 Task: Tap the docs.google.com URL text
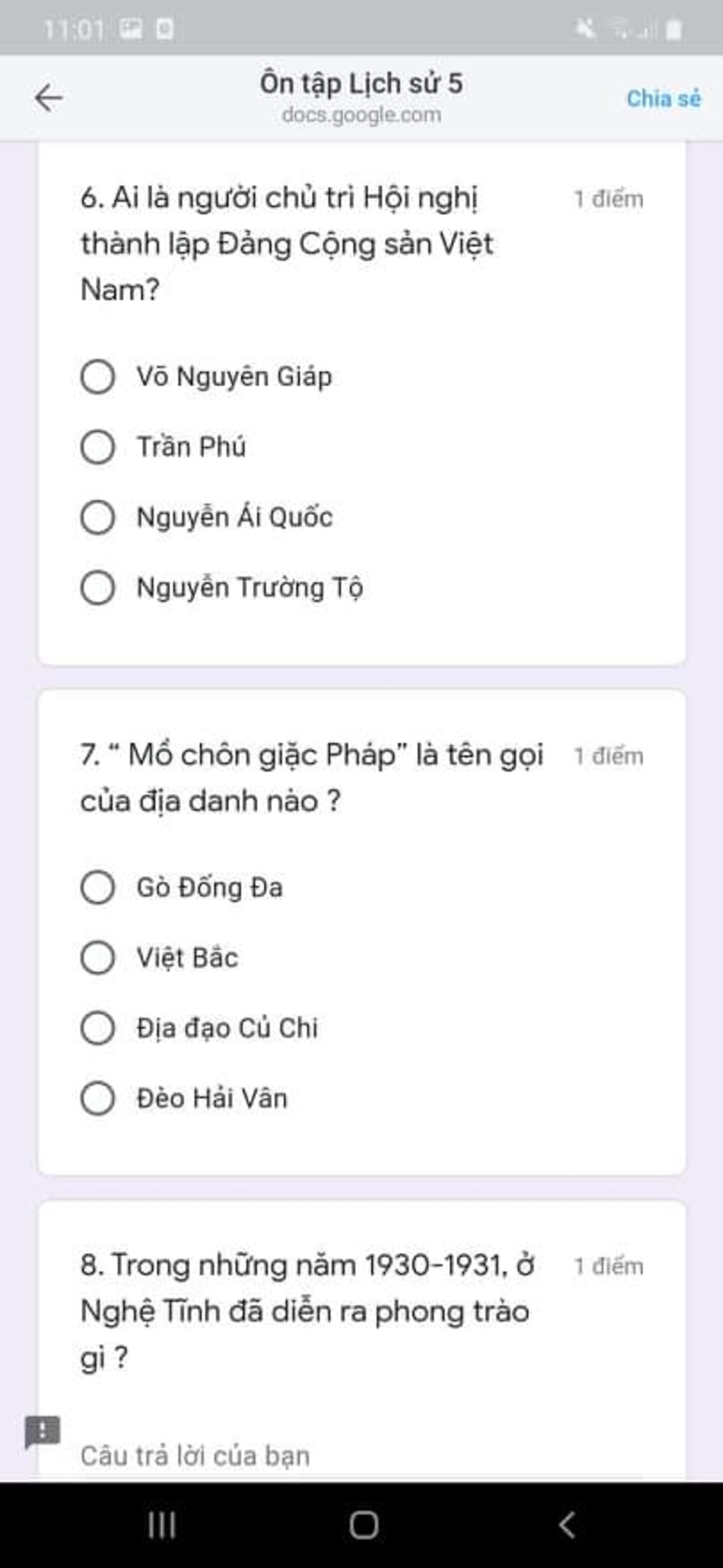[x=361, y=114]
